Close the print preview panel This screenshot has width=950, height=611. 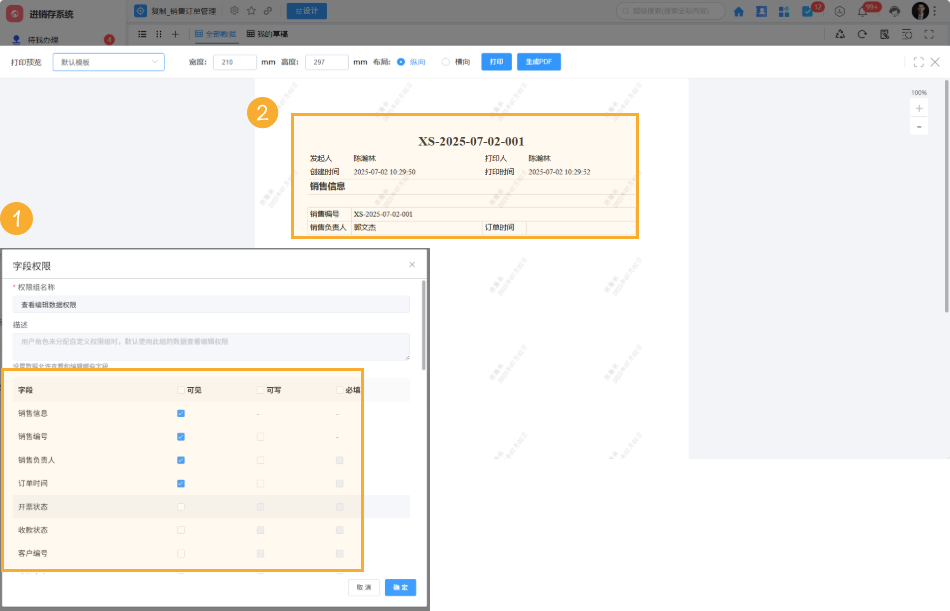pos(935,62)
